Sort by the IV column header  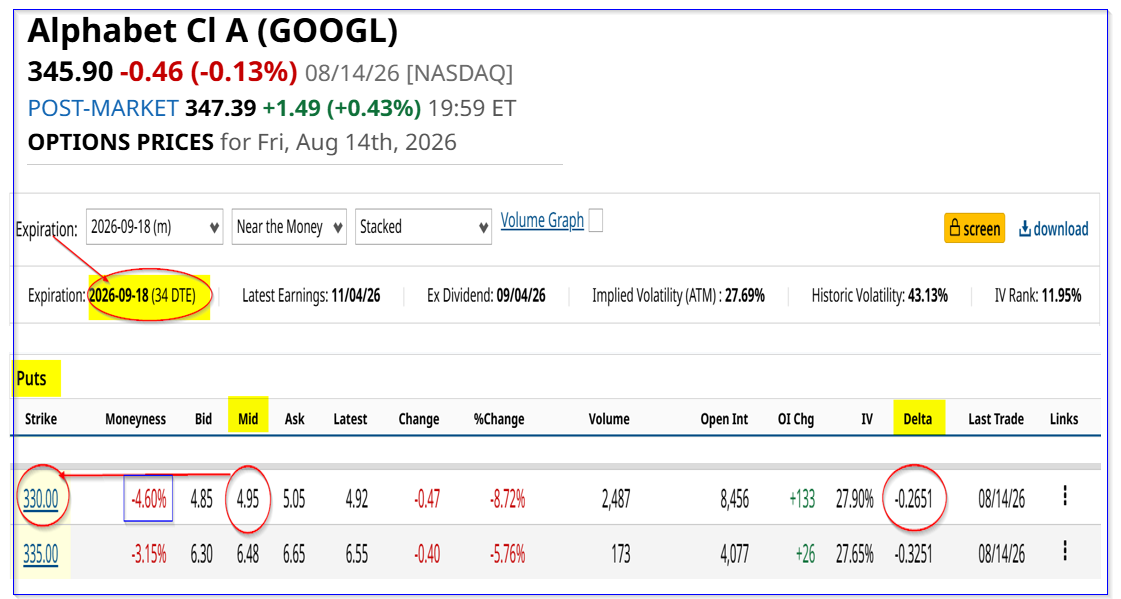click(x=866, y=419)
